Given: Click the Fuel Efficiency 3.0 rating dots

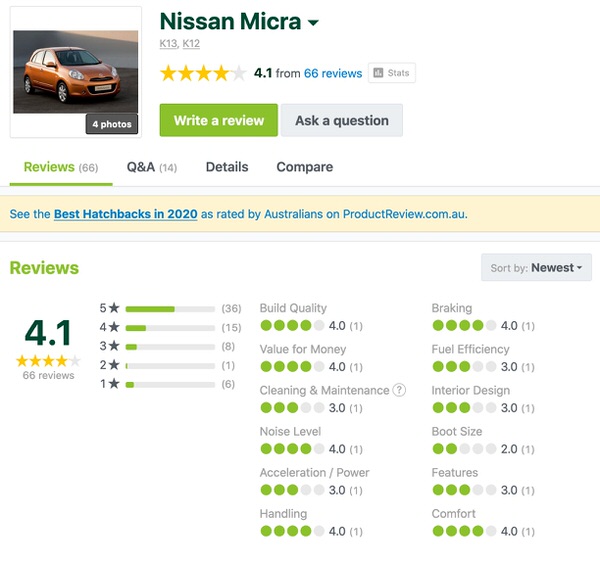Looking at the screenshot, I should [464, 367].
